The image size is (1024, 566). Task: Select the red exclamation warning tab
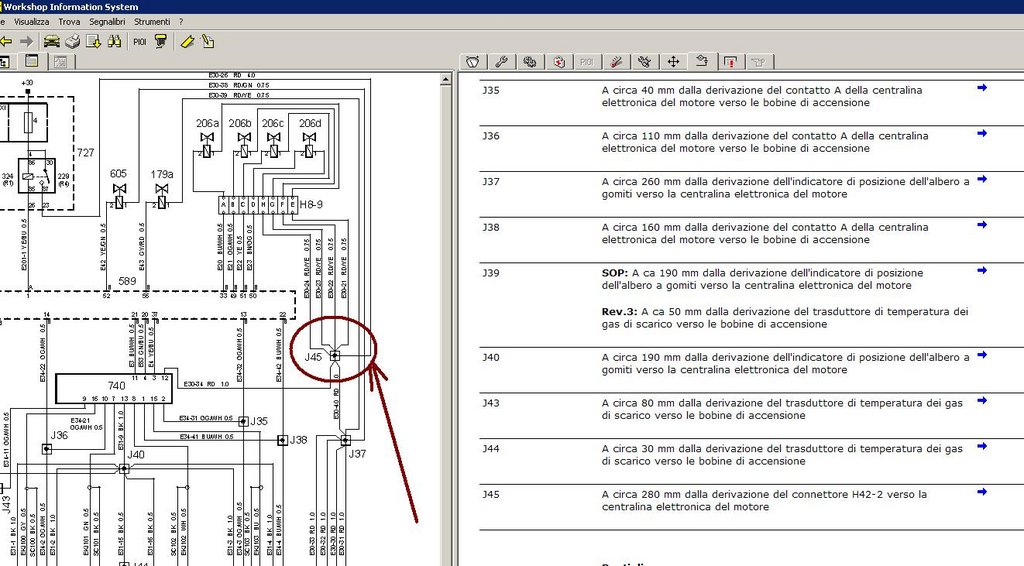click(731, 62)
